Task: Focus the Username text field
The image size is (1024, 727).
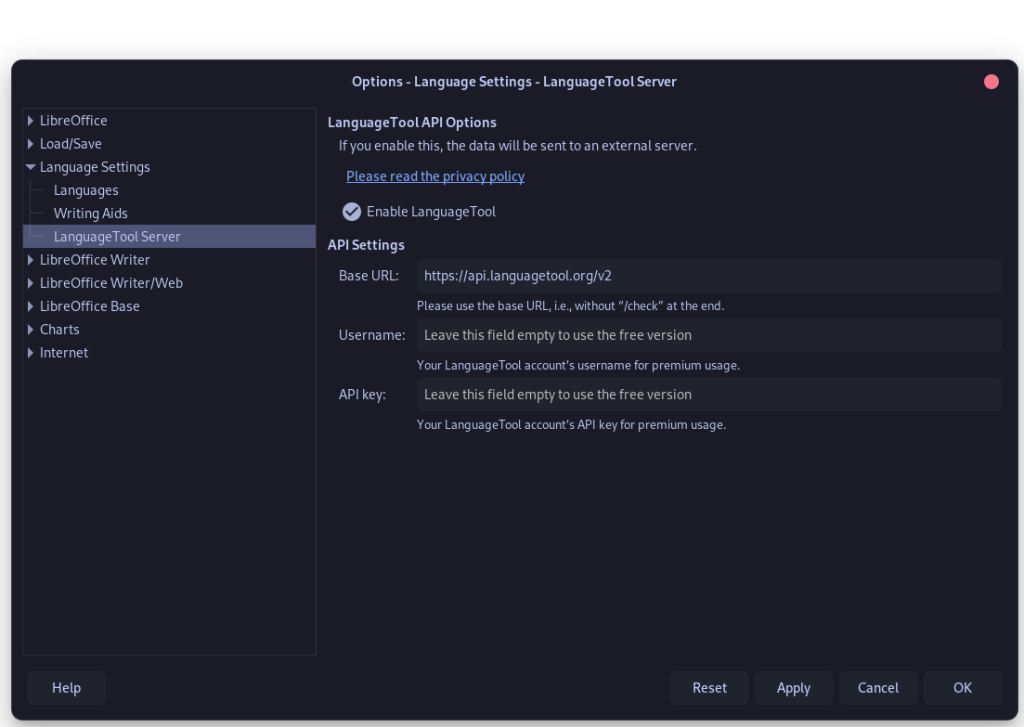Action: point(708,335)
